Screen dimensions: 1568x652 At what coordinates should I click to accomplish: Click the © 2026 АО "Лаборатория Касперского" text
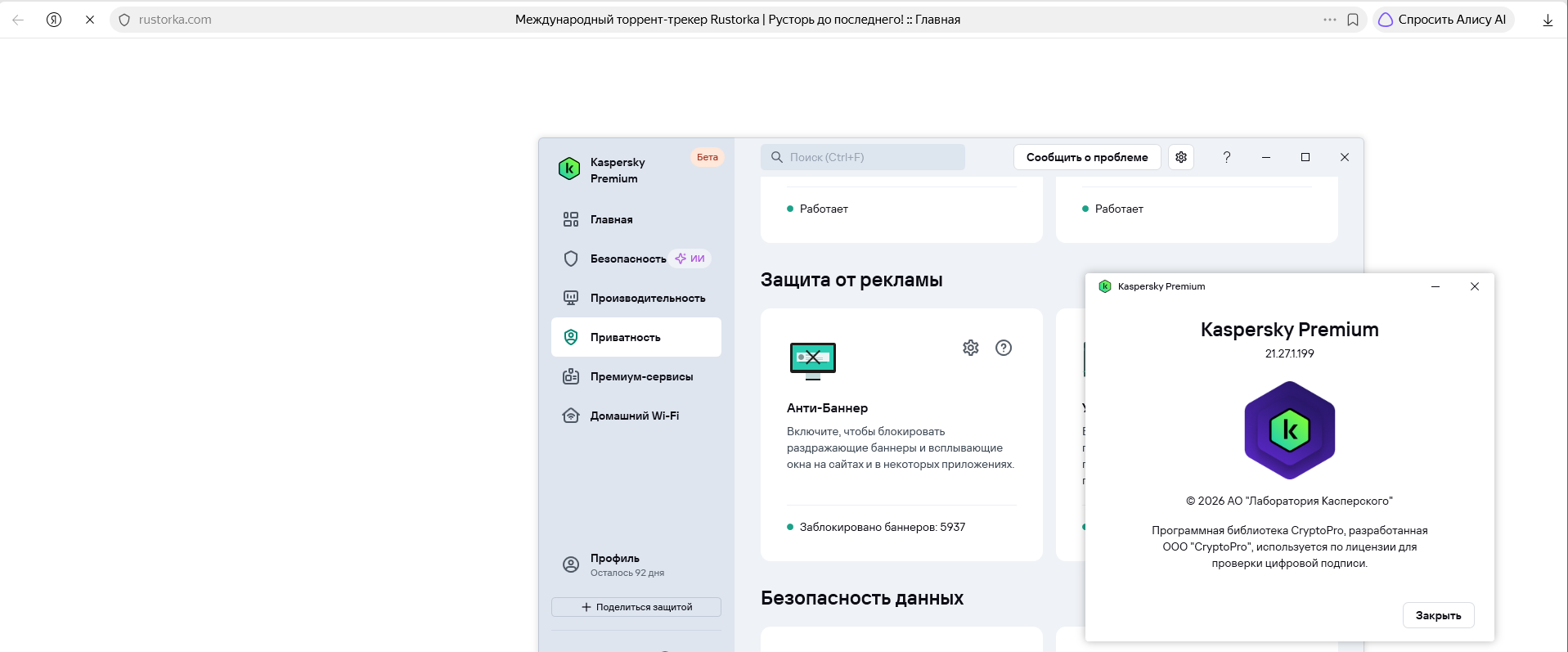point(1290,501)
